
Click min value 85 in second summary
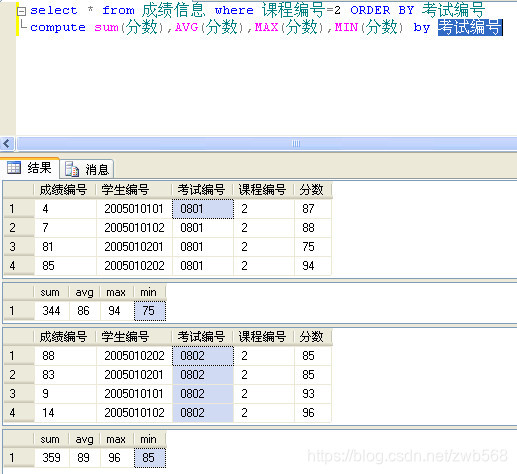[150, 458]
